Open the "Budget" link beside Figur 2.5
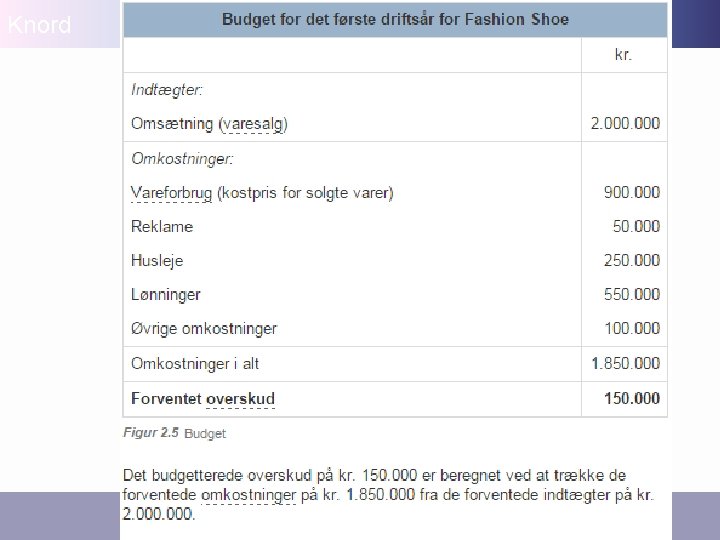 click(x=205, y=434)
